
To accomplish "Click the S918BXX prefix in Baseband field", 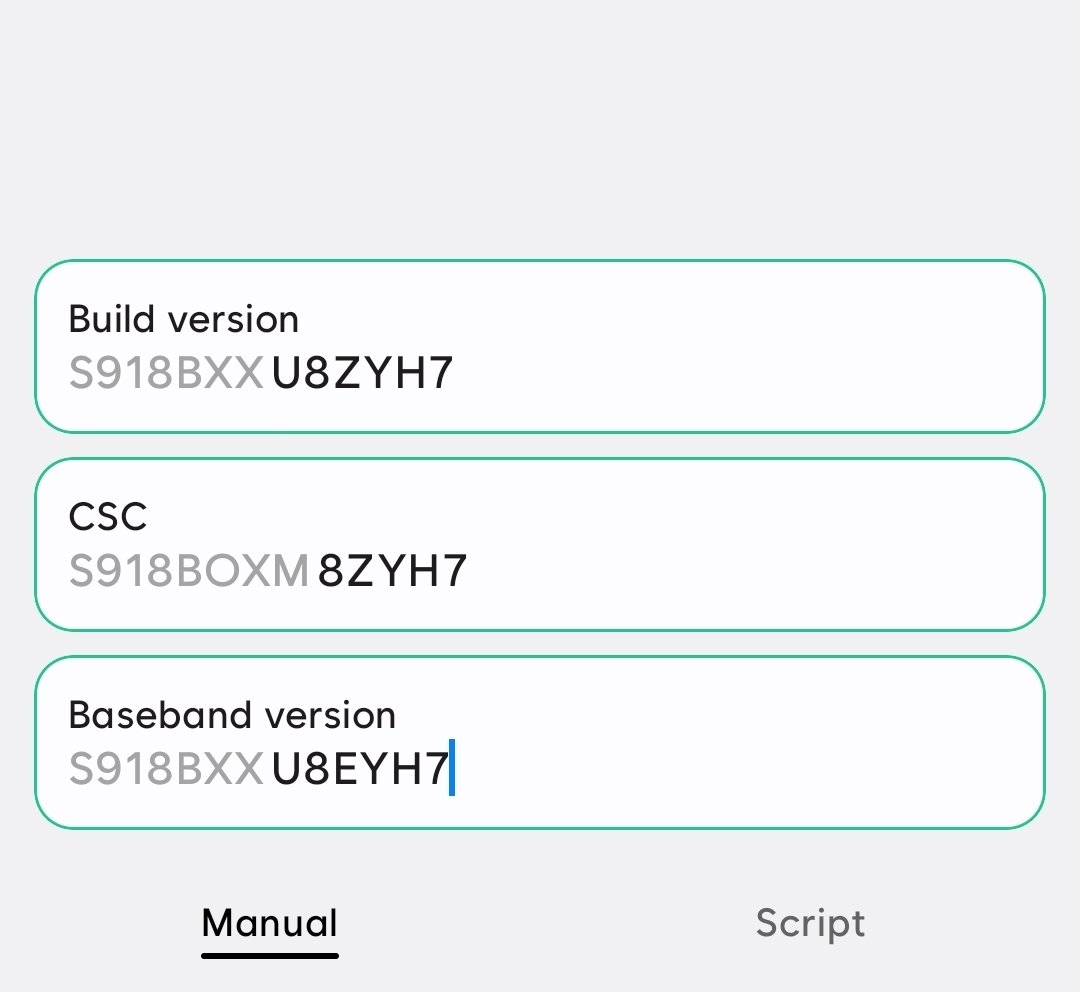I will click(165, 768).
